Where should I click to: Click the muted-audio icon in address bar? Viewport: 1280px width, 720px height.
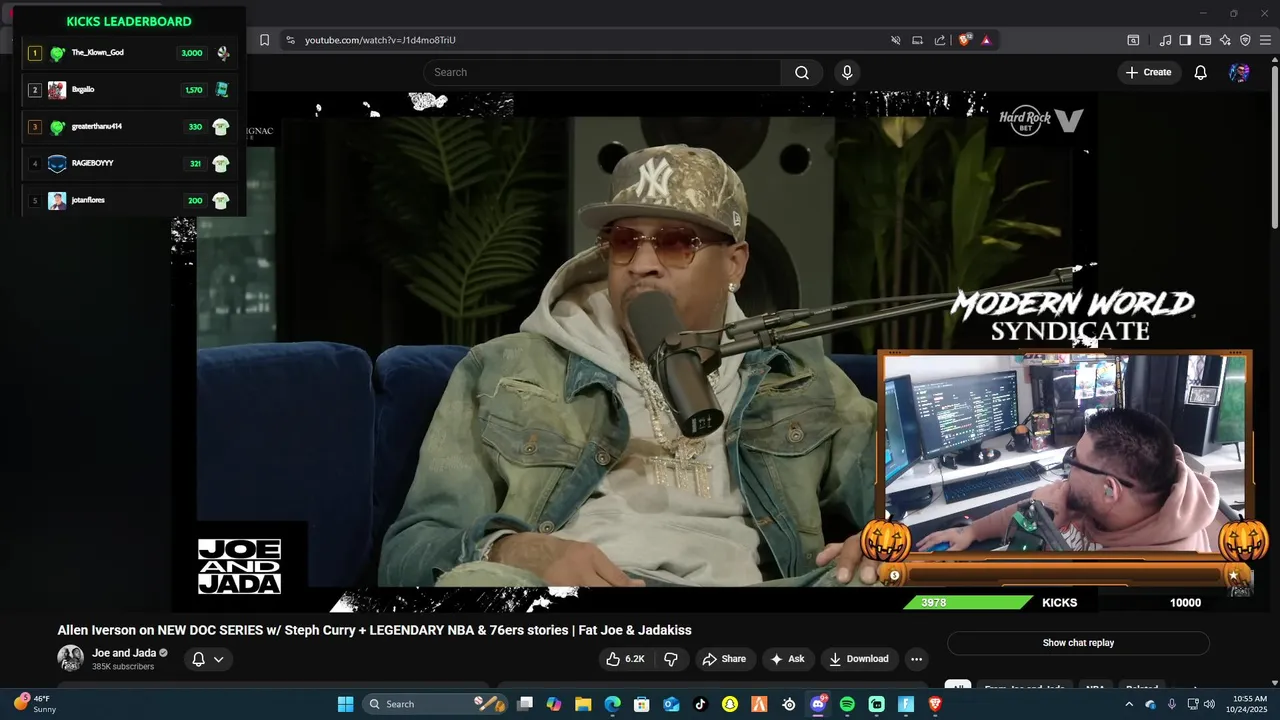[896, 40]
